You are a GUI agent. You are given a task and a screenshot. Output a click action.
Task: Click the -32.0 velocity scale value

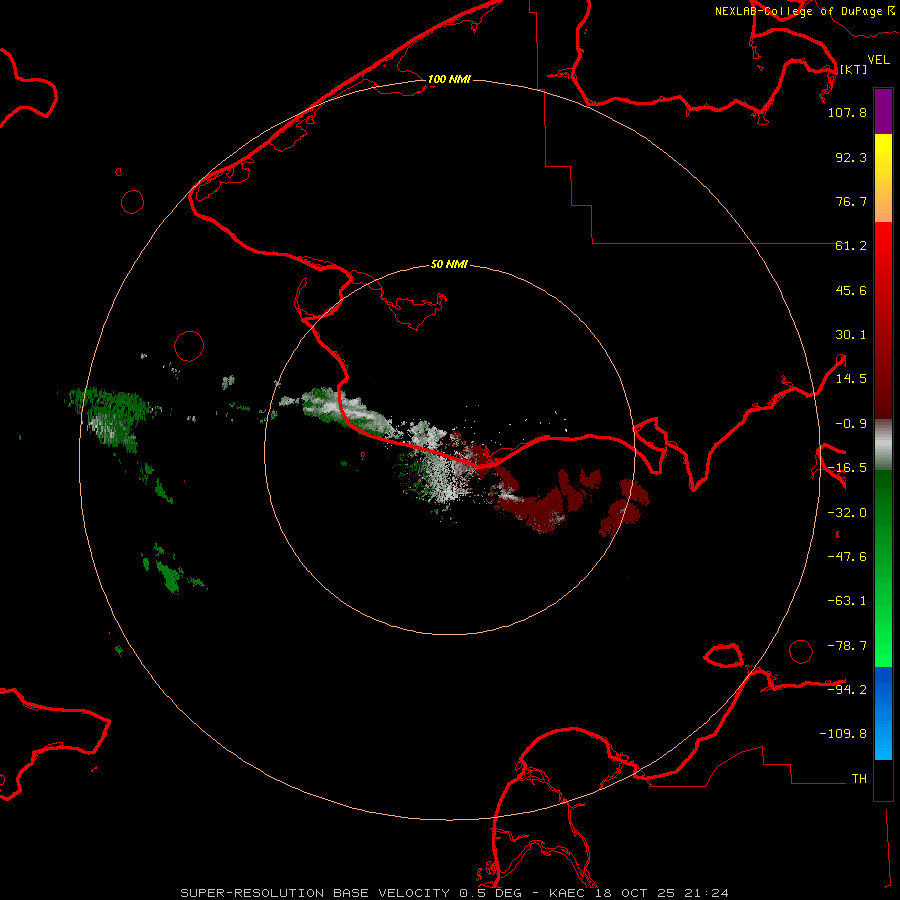pyautogui.click(x=847, y=513)
